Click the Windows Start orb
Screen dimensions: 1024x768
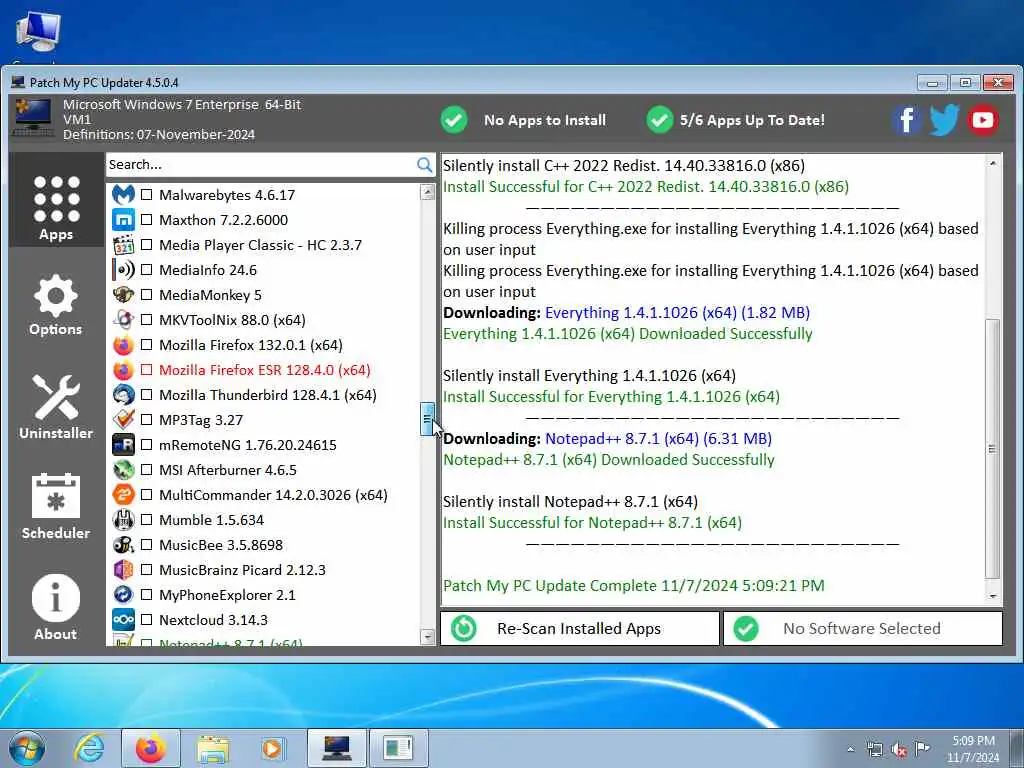27,748
